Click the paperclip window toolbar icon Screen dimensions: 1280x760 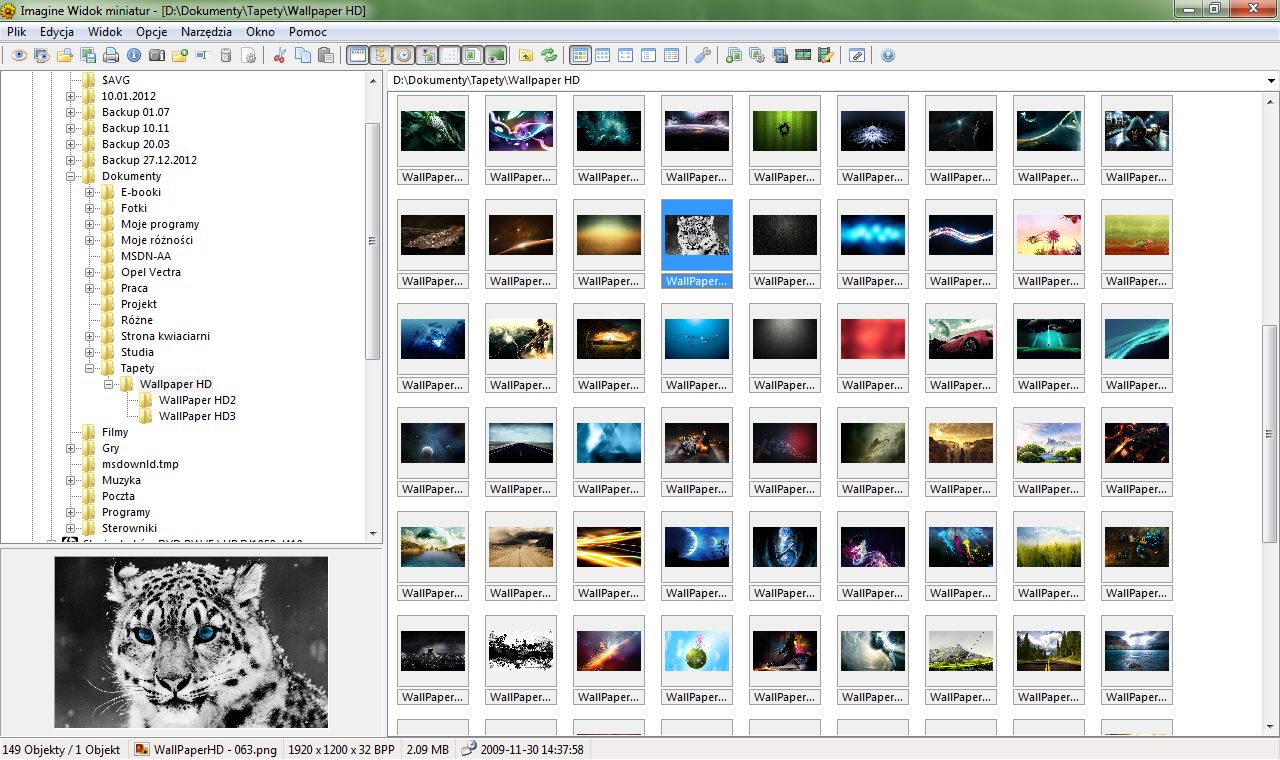click(x=857, y=55)
